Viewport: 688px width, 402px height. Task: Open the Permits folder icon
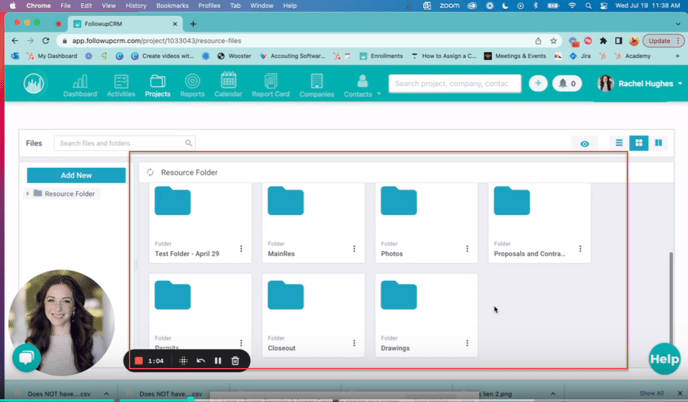click(172, 295)
